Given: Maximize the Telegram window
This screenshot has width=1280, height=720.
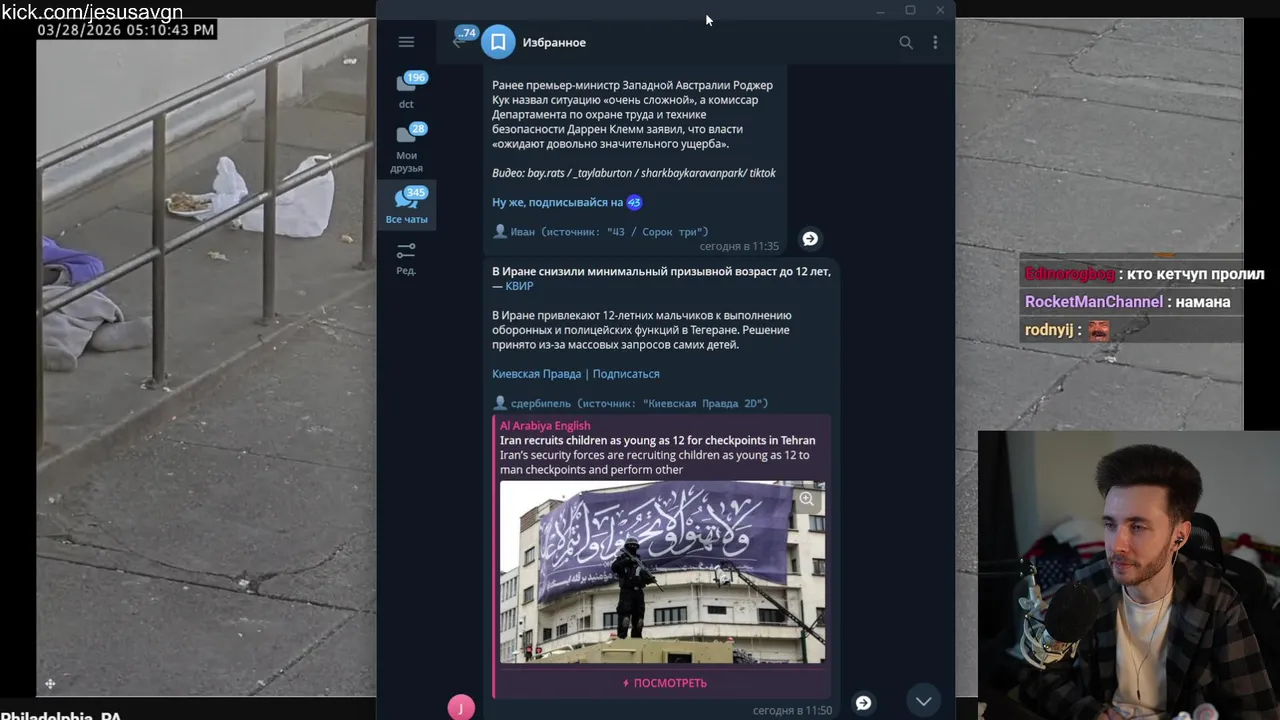Looking at the screenshot, I should pos(910,10).
